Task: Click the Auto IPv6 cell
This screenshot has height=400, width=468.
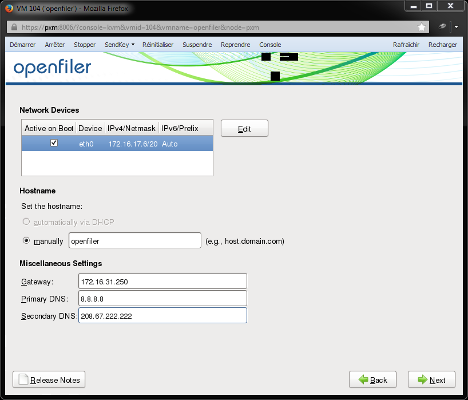Action: pos(170,144)
